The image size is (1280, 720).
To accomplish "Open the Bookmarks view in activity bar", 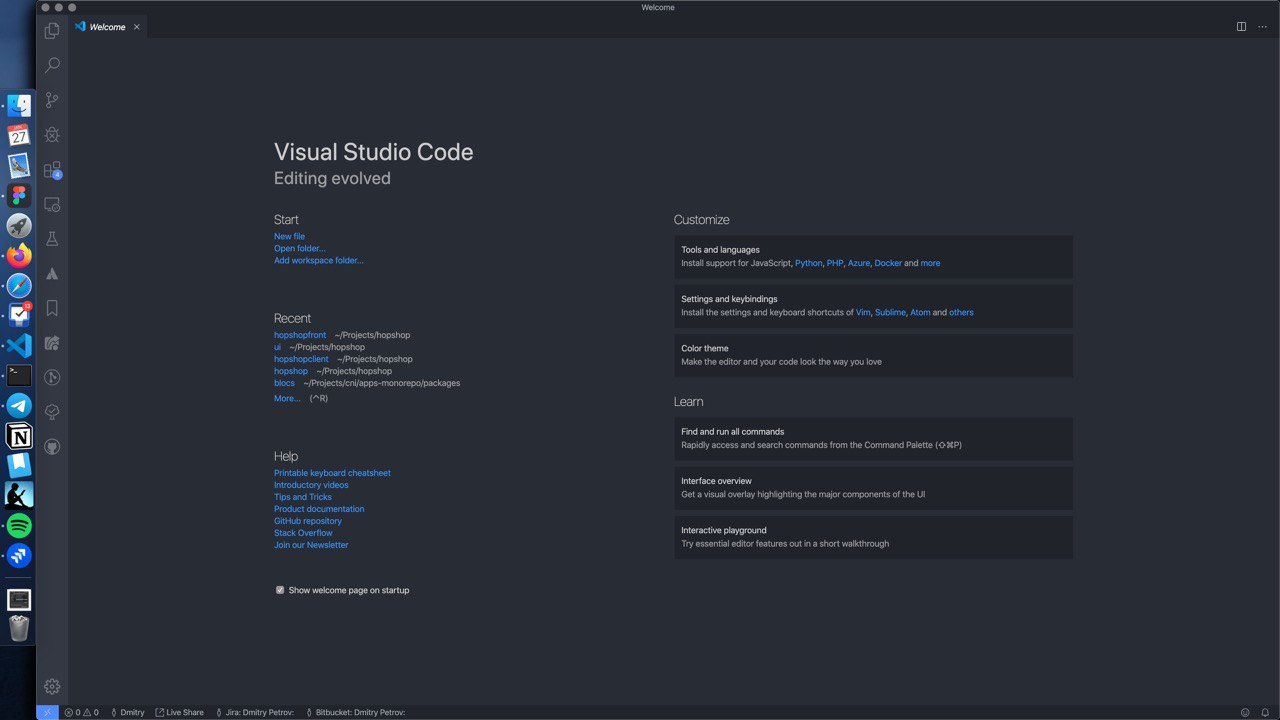I will click(x=52, y=308).
